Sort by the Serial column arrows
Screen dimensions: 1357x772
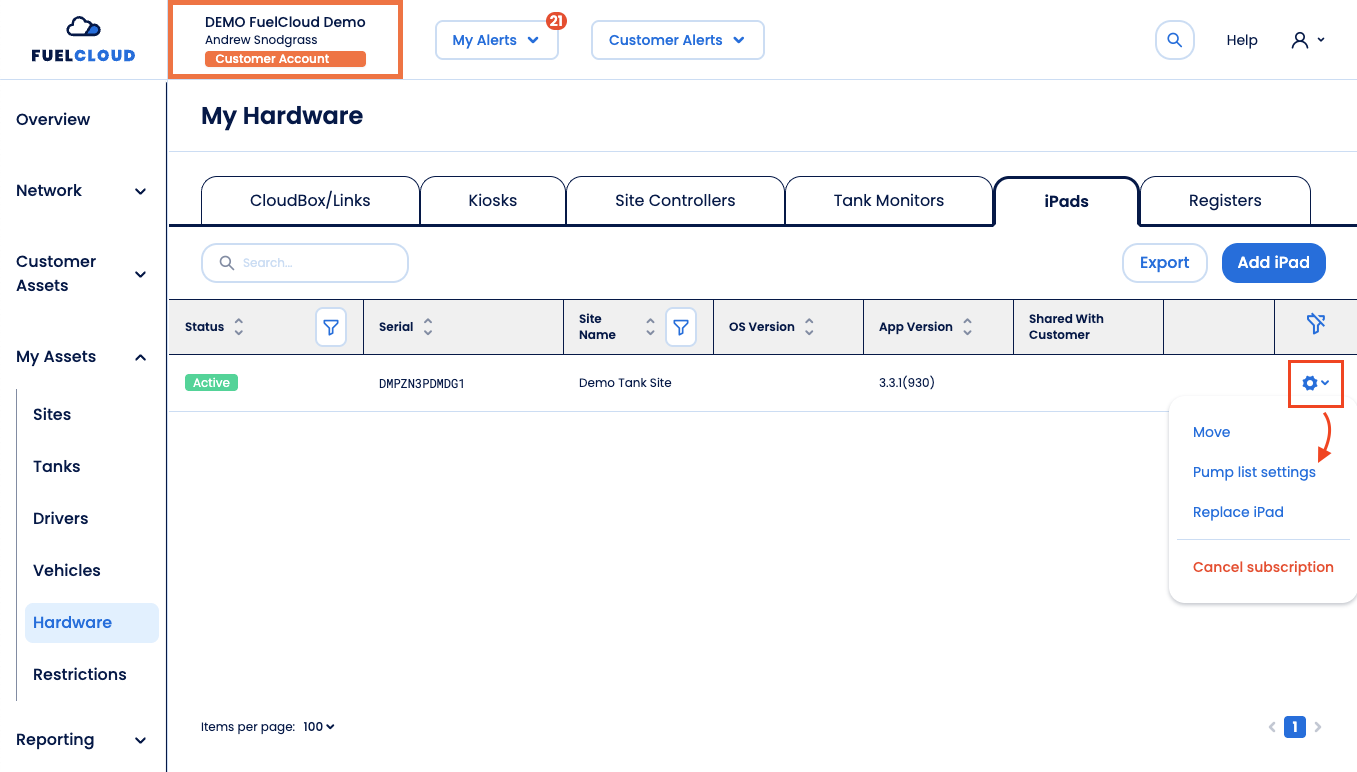(x=428, y=327)
